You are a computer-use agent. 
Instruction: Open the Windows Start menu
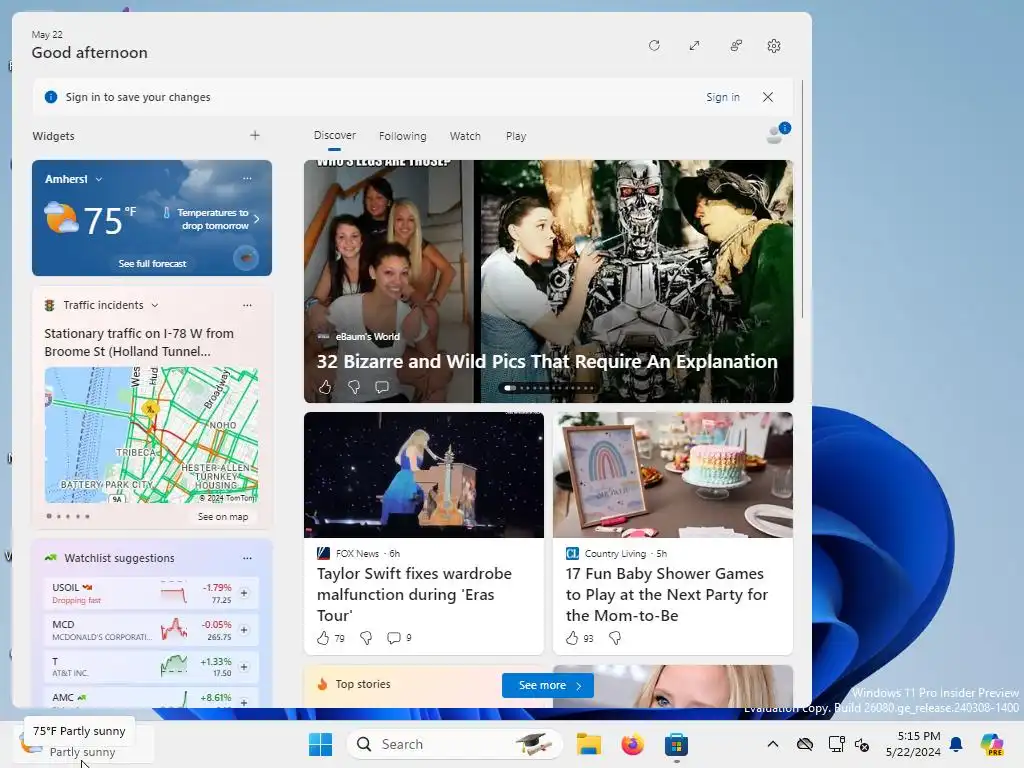click(320, 744)
